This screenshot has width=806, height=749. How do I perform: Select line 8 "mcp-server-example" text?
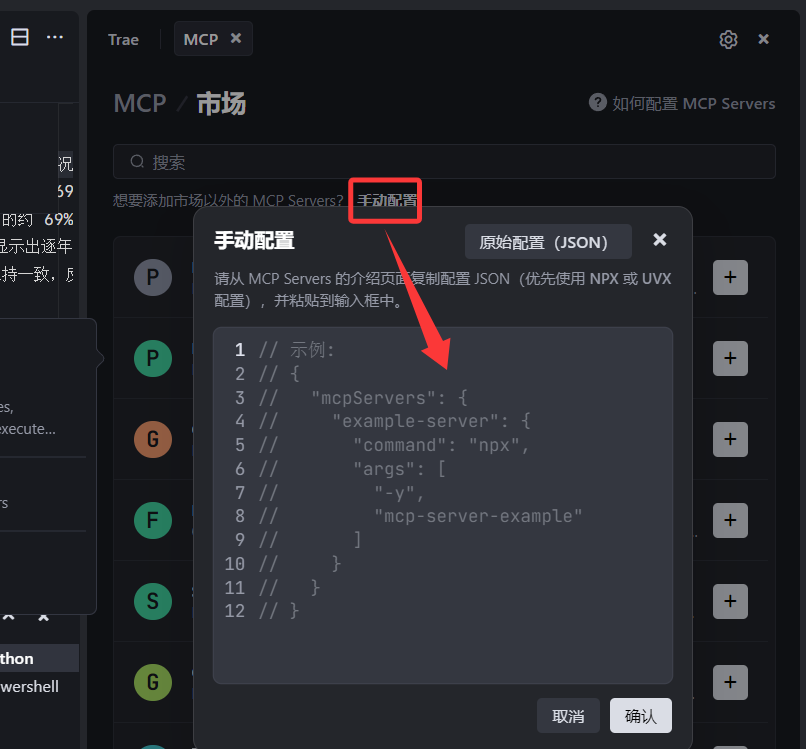(x=478, y=516)
